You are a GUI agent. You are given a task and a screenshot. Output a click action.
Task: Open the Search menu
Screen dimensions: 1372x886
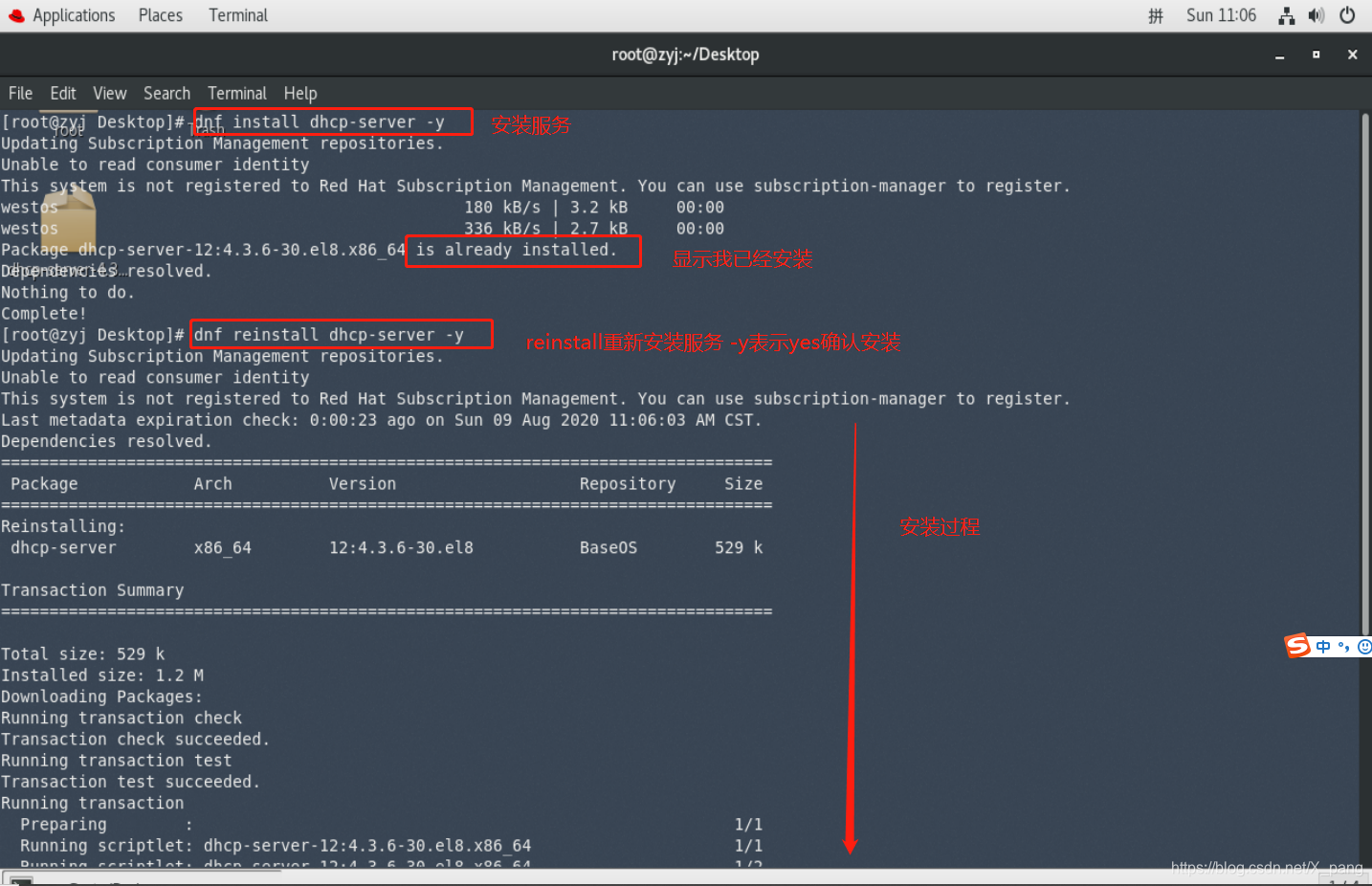pyautogui.click(x=166, y=93)
